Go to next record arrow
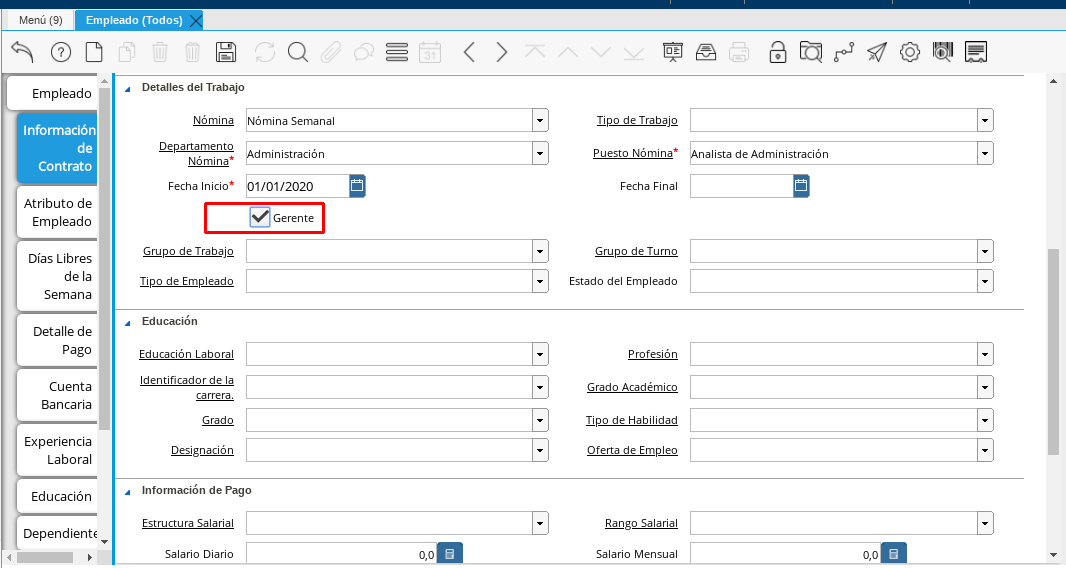 (502, 52)
